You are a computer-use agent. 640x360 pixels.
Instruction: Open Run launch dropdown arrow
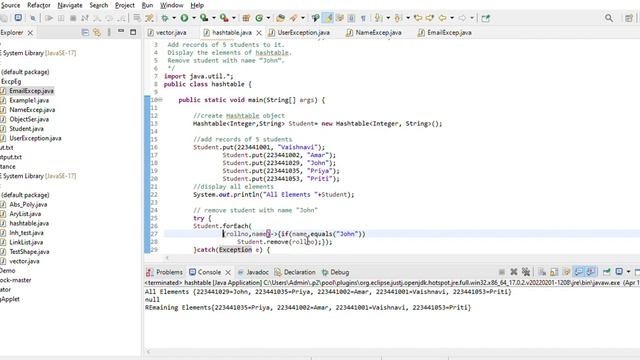tap(193, 18)
